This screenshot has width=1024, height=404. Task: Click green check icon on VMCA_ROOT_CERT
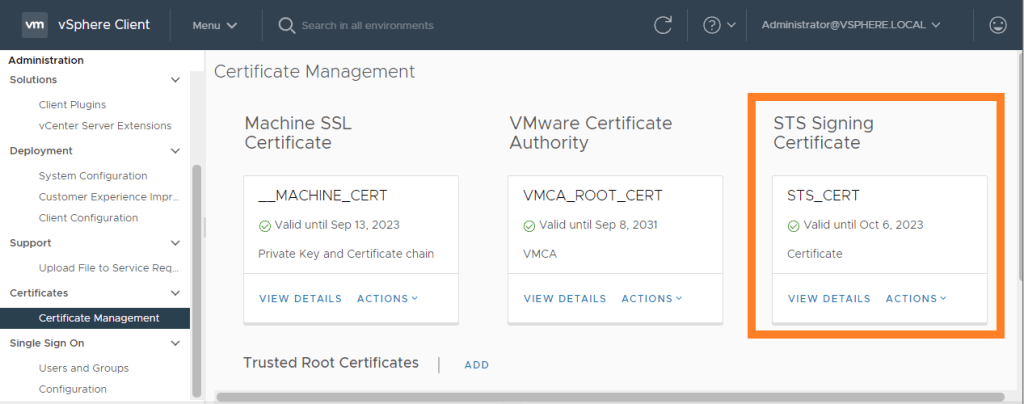tap(529, 226)
